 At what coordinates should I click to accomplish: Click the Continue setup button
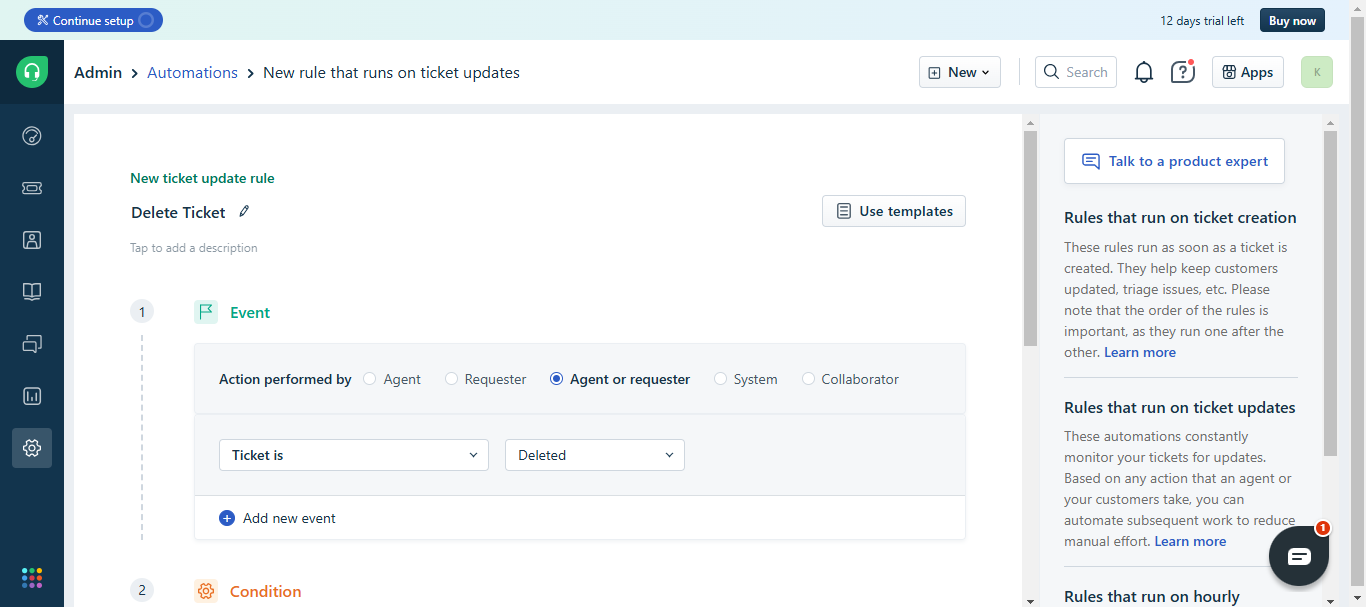point(93,20)
